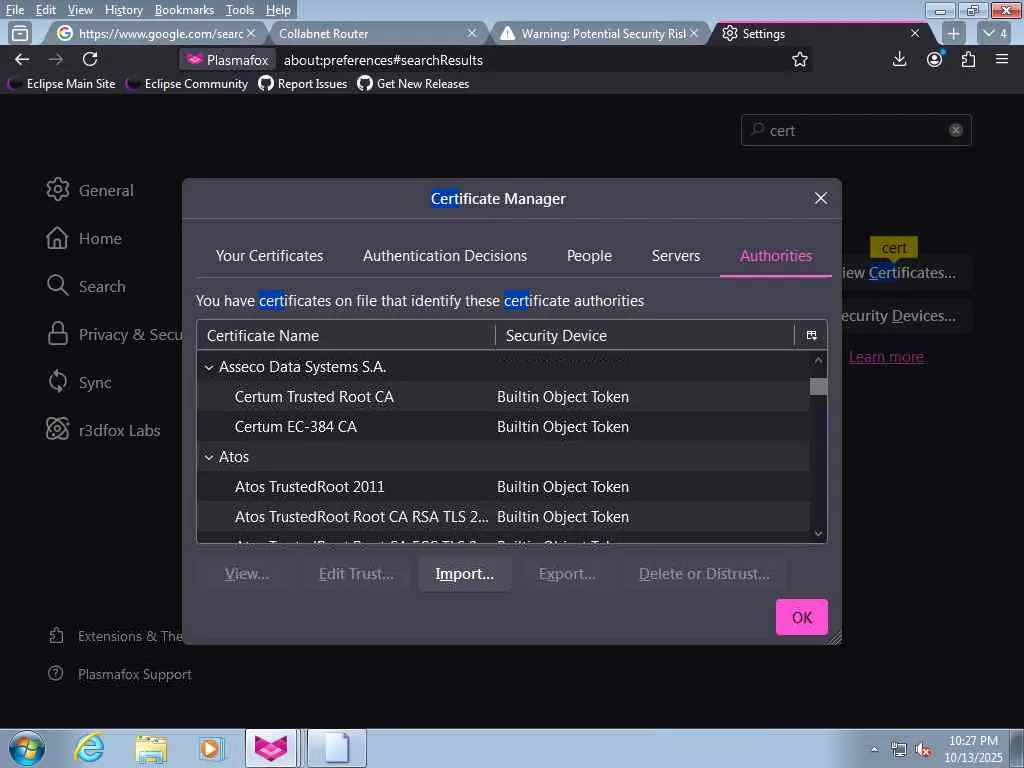Collapse the Asseco Data Systems S.A. group
1024x768 pixels.
(x=208, y=367)
